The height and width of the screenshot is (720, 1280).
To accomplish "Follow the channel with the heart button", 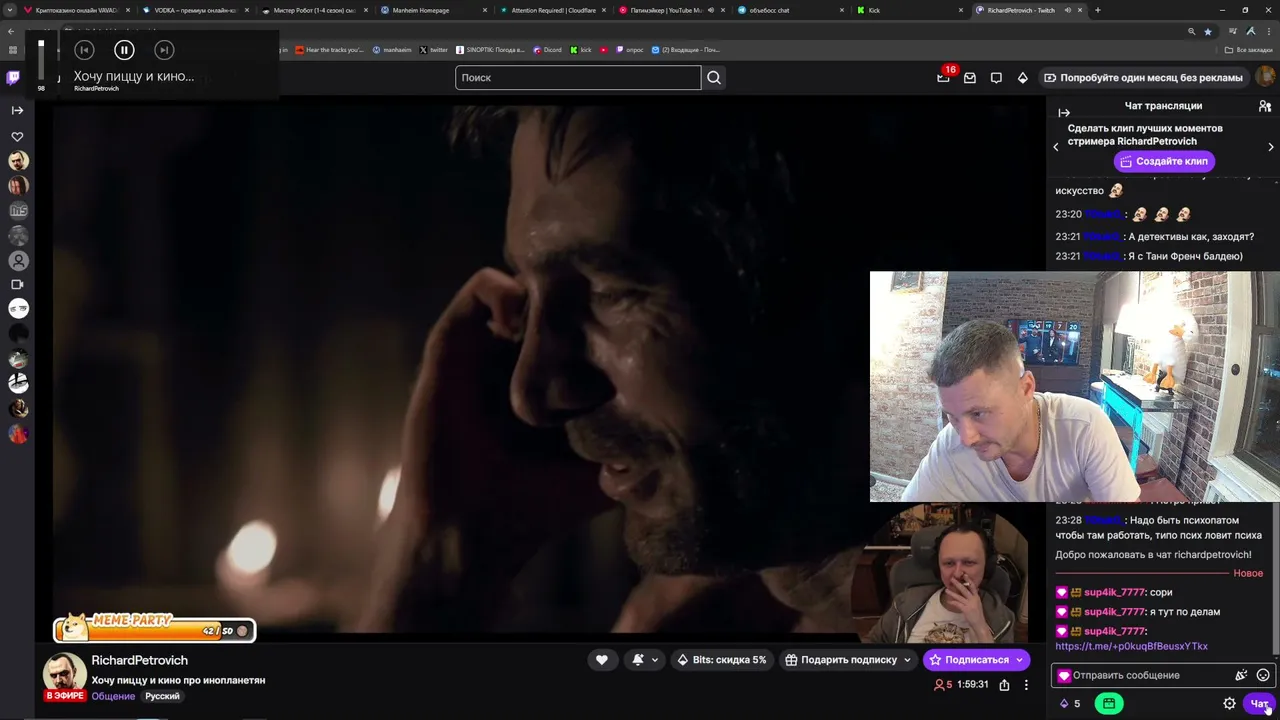I will (x=601, y=659).
